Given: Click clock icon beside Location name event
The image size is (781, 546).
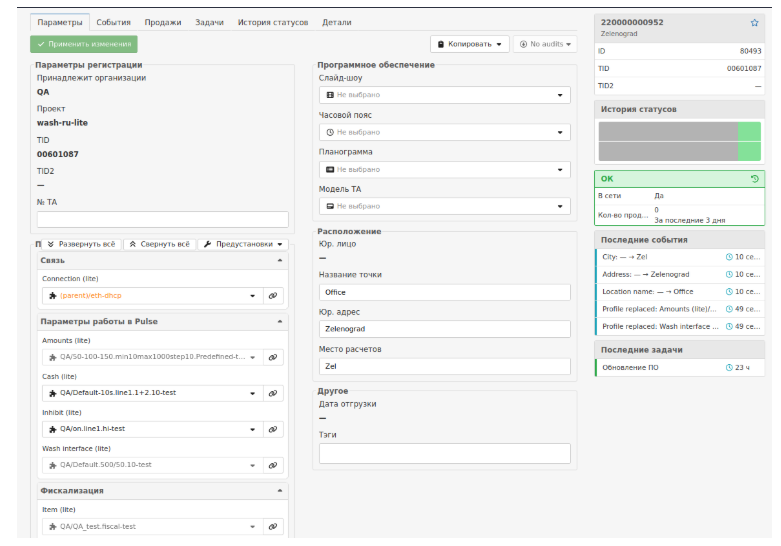Looking at the screenshot, I should (x=729, y=291).
